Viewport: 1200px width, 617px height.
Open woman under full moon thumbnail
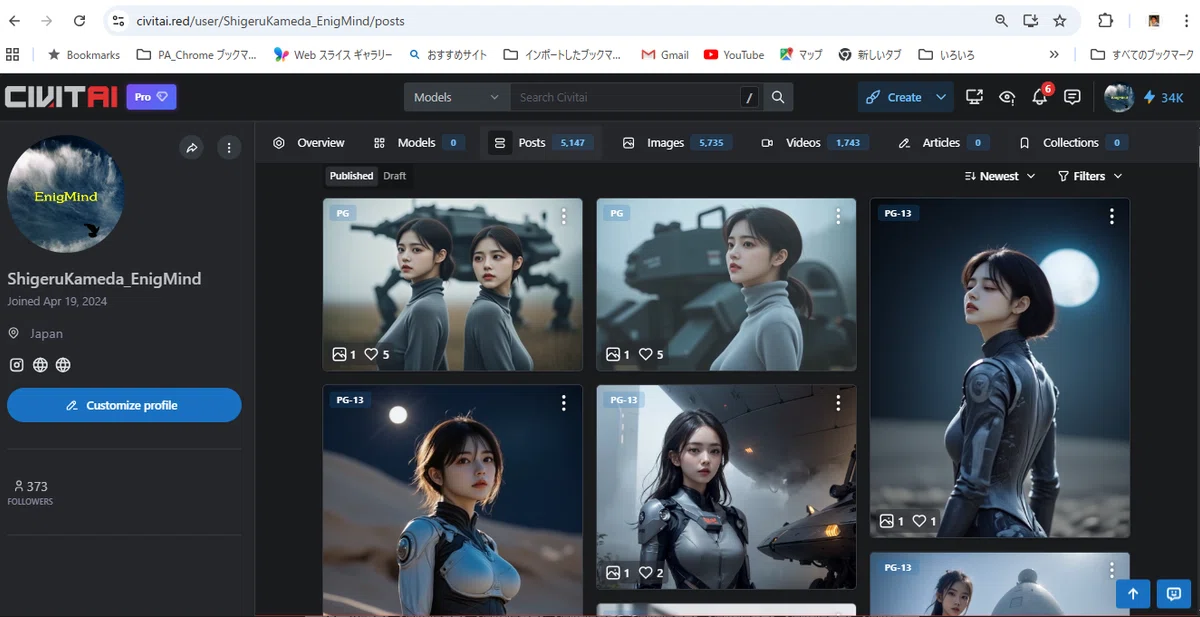(x=1000, y=368)
